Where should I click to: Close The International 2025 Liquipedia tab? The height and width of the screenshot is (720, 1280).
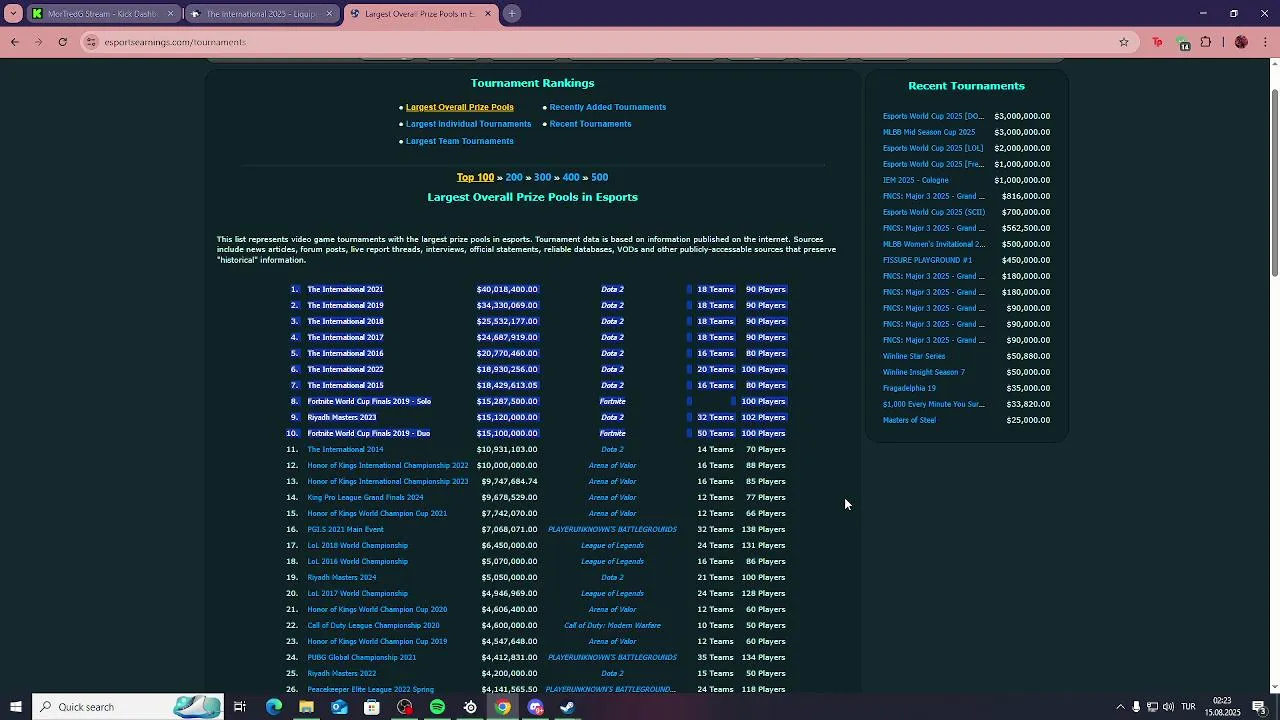coord(329,14)
